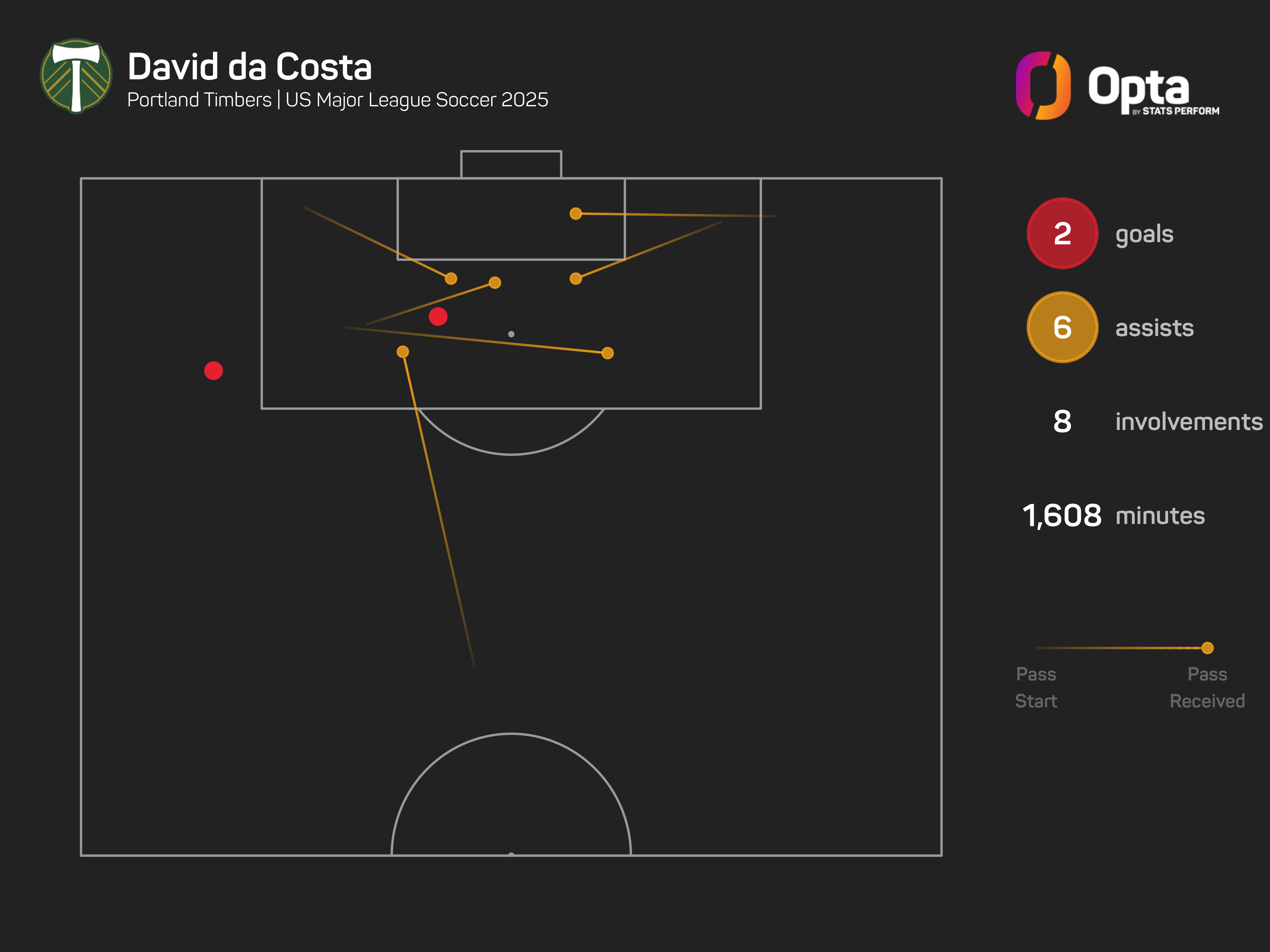Click the 8 involvements number

(1062, 422)
